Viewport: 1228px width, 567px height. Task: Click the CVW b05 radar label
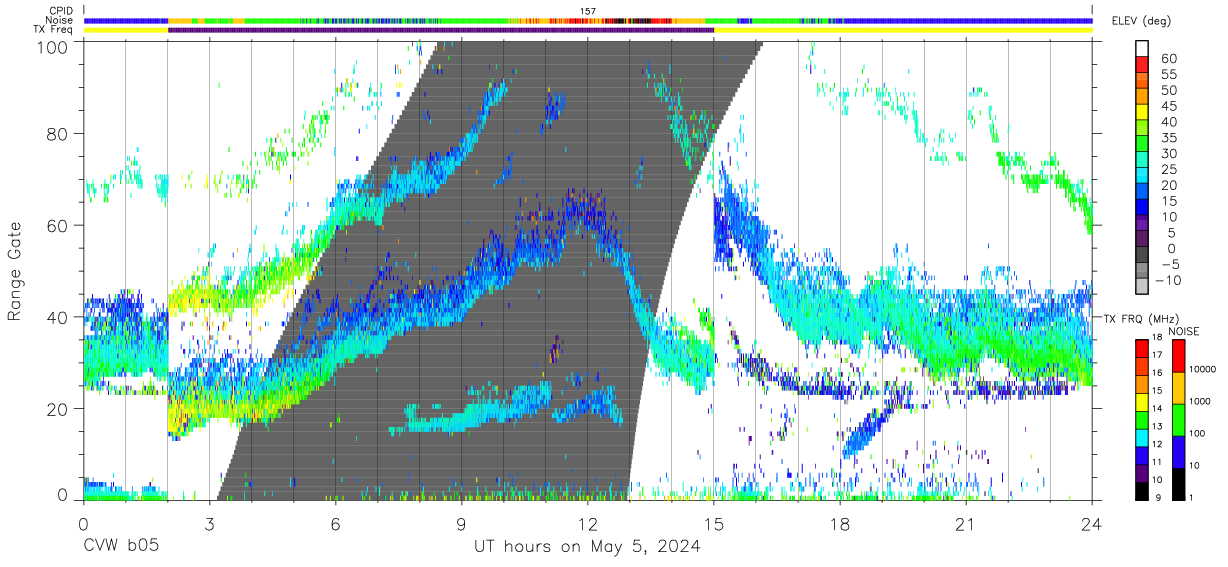[x=120, y=547]
